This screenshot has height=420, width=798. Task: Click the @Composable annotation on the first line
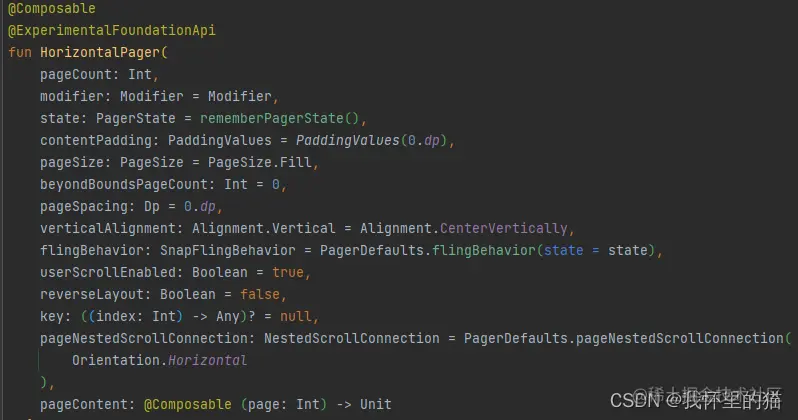point(52,9)
